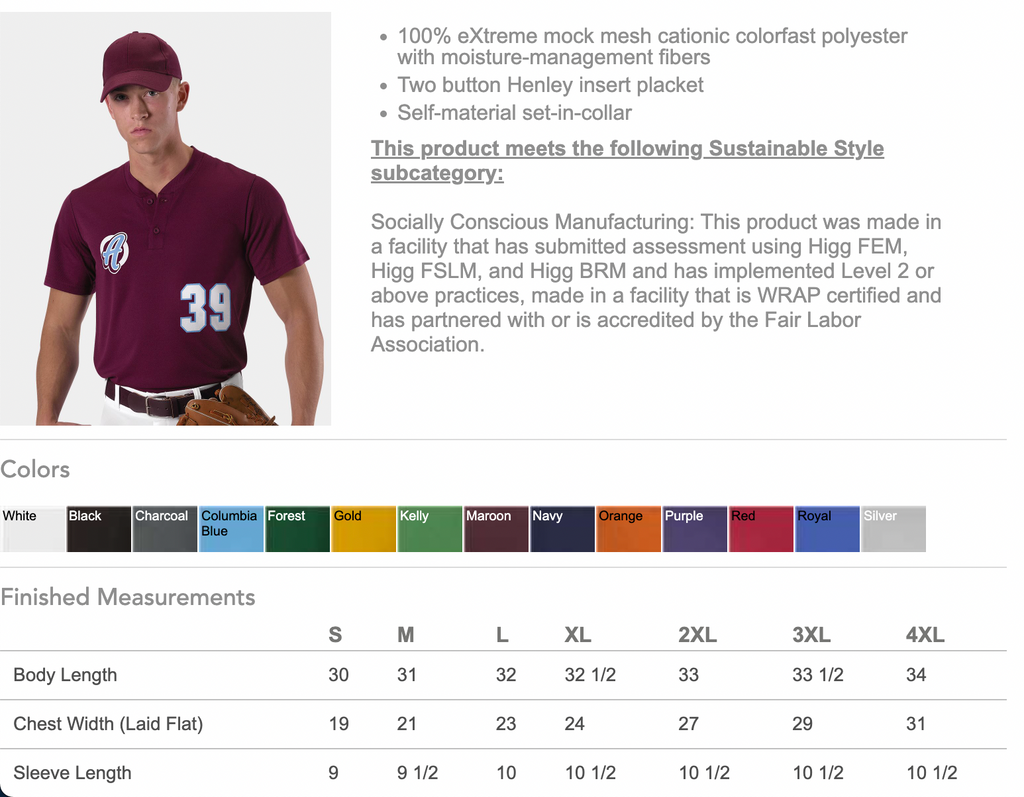Open the Sustainable Style subcategory link

point(627,161)
